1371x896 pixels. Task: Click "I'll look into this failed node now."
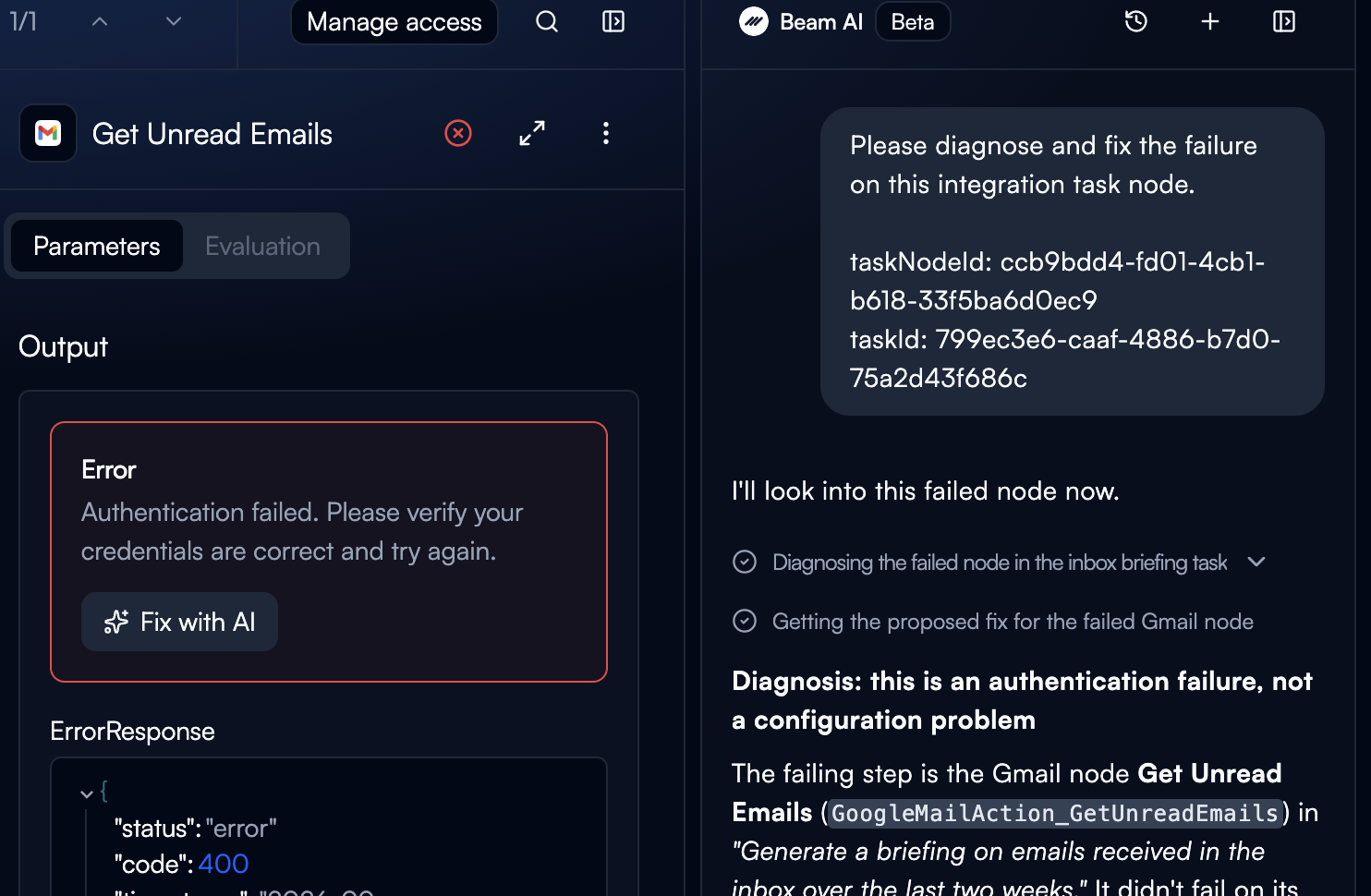coord(926,490)
